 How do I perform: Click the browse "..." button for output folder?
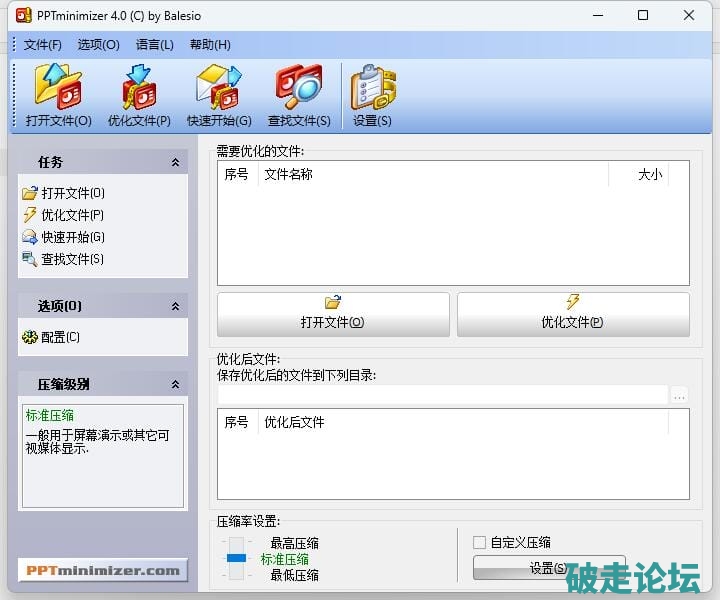[680, 395]
